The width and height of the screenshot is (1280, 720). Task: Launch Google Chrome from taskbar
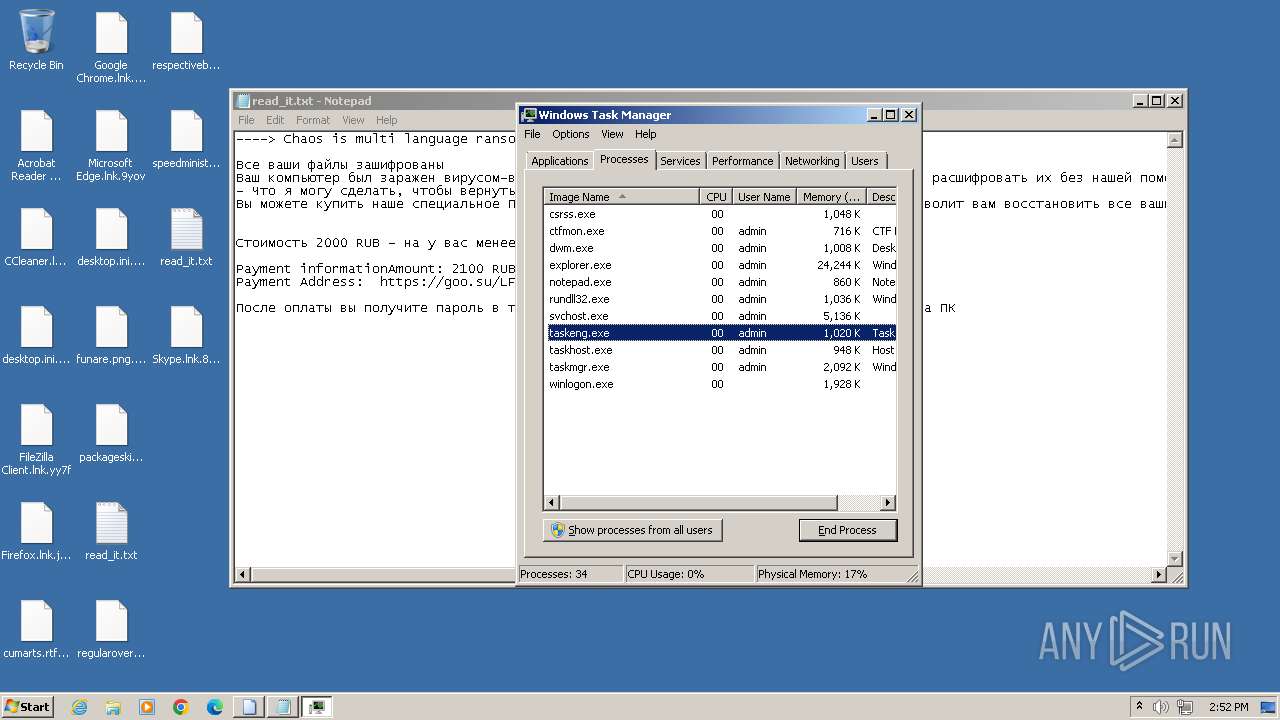pos(181,707)
